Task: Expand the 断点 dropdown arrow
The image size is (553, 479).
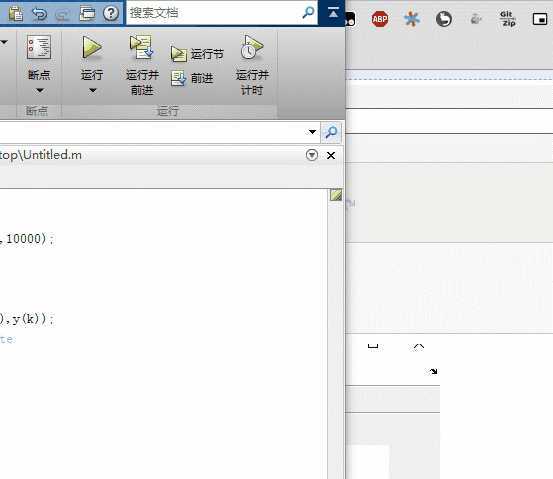Action: coord(40,91)
